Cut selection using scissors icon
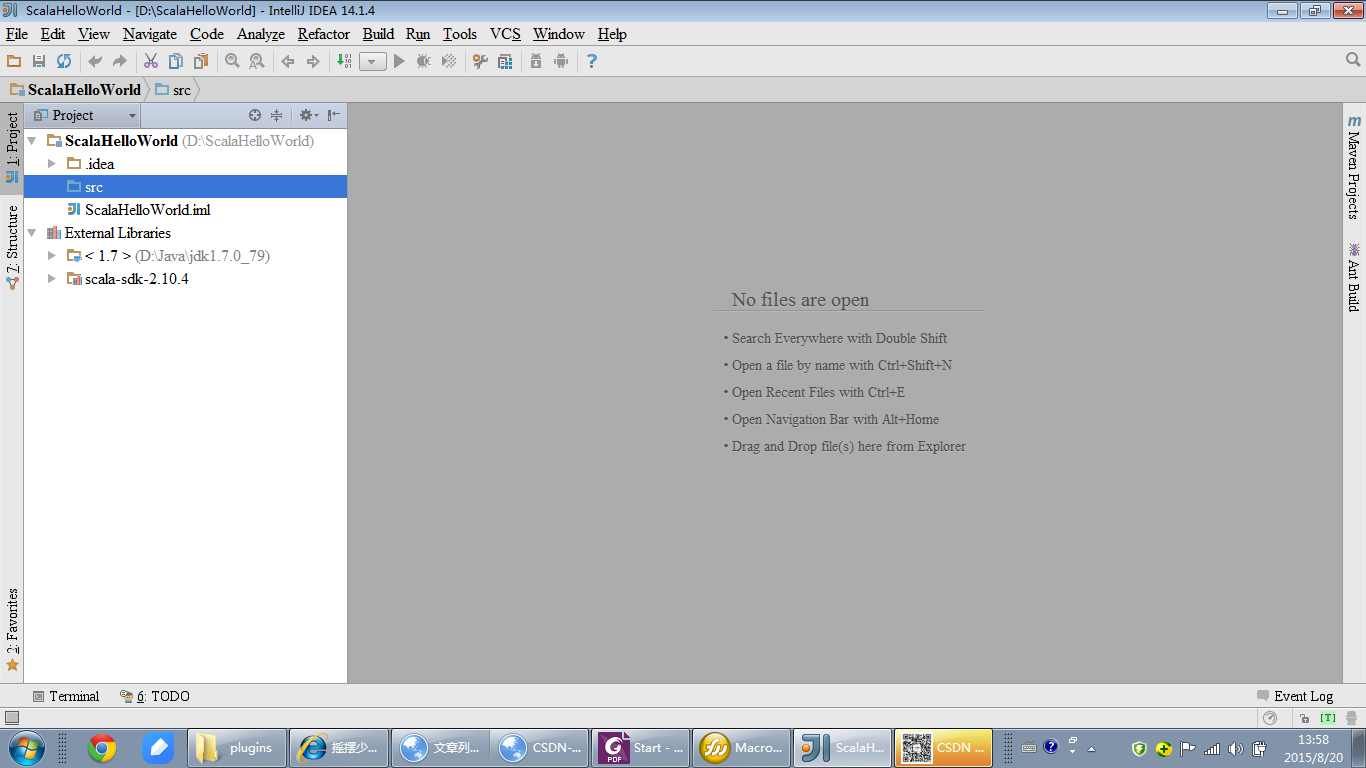 click(151, 61)
